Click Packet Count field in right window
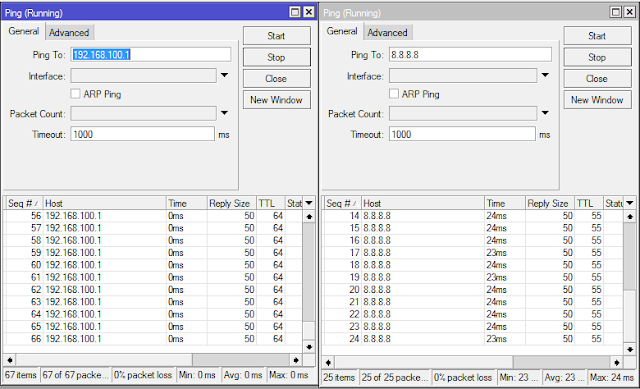The image size is (640, 389). (463, 113)
